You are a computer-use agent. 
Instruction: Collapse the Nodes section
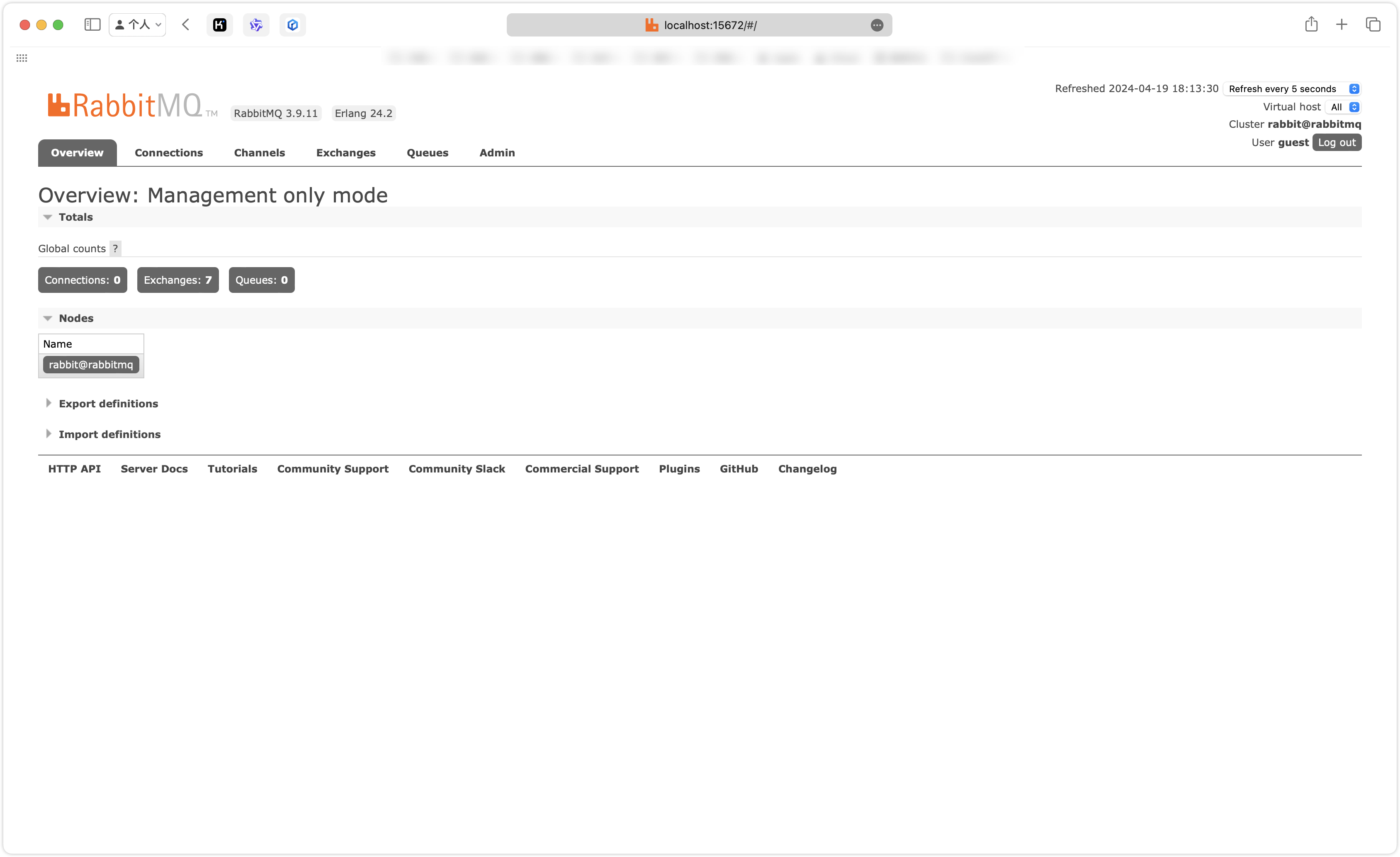pos(75,318)
